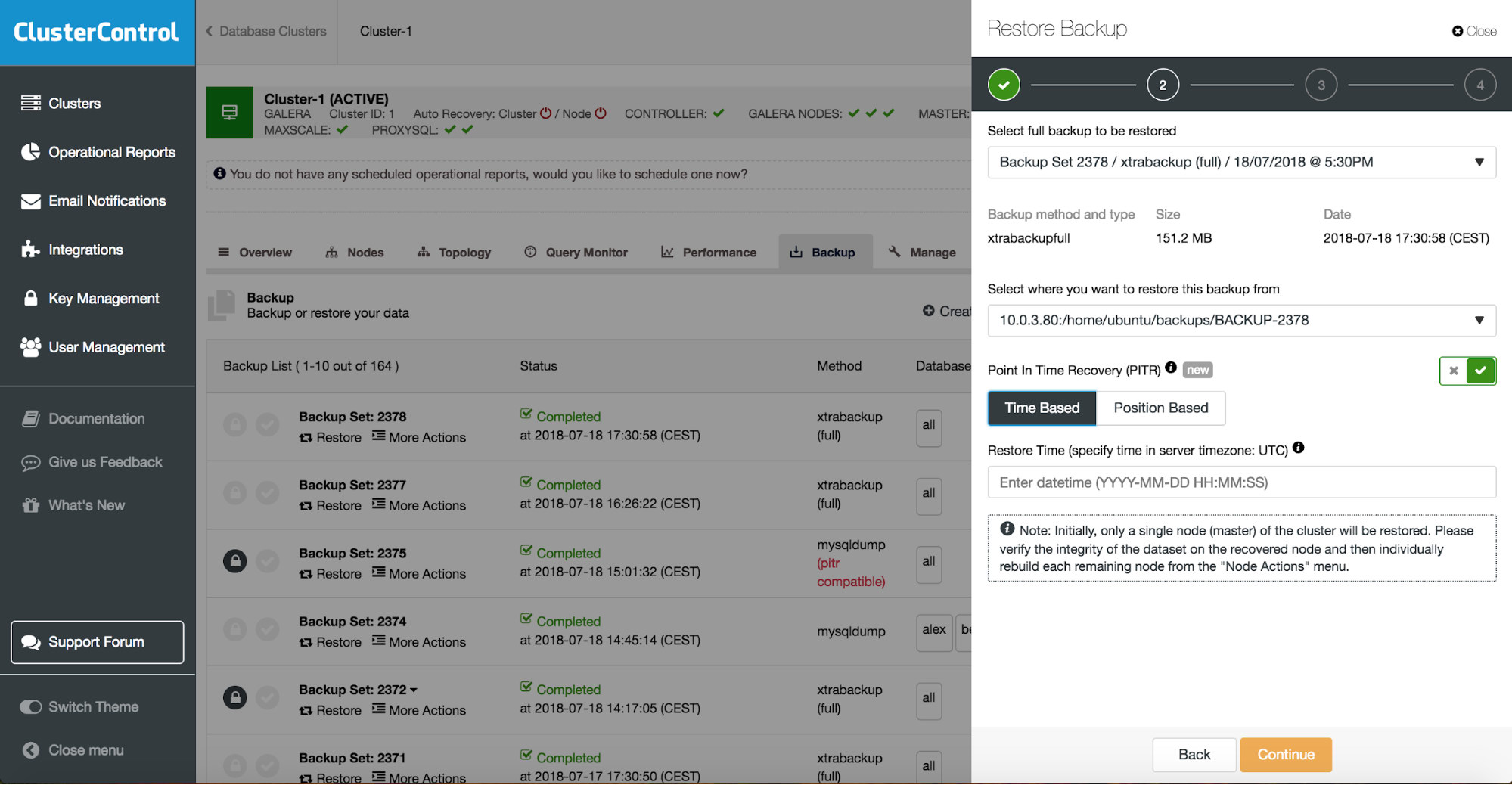
Task: Click the 'new' PITR badge
Action: [x=1197, y=370]
